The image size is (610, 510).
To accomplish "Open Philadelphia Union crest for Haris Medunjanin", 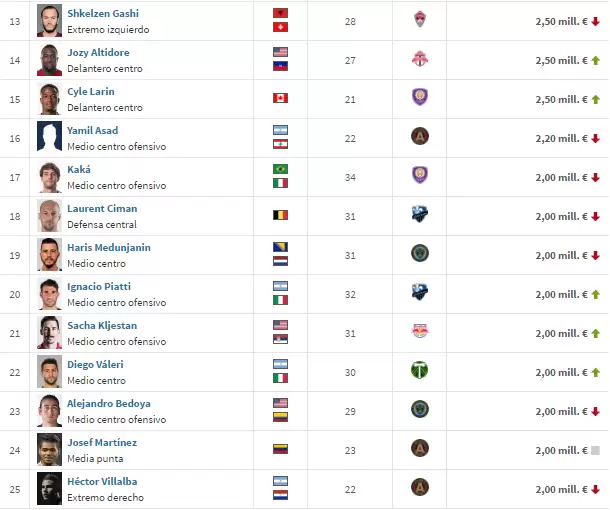I will (x=420, y=254).
